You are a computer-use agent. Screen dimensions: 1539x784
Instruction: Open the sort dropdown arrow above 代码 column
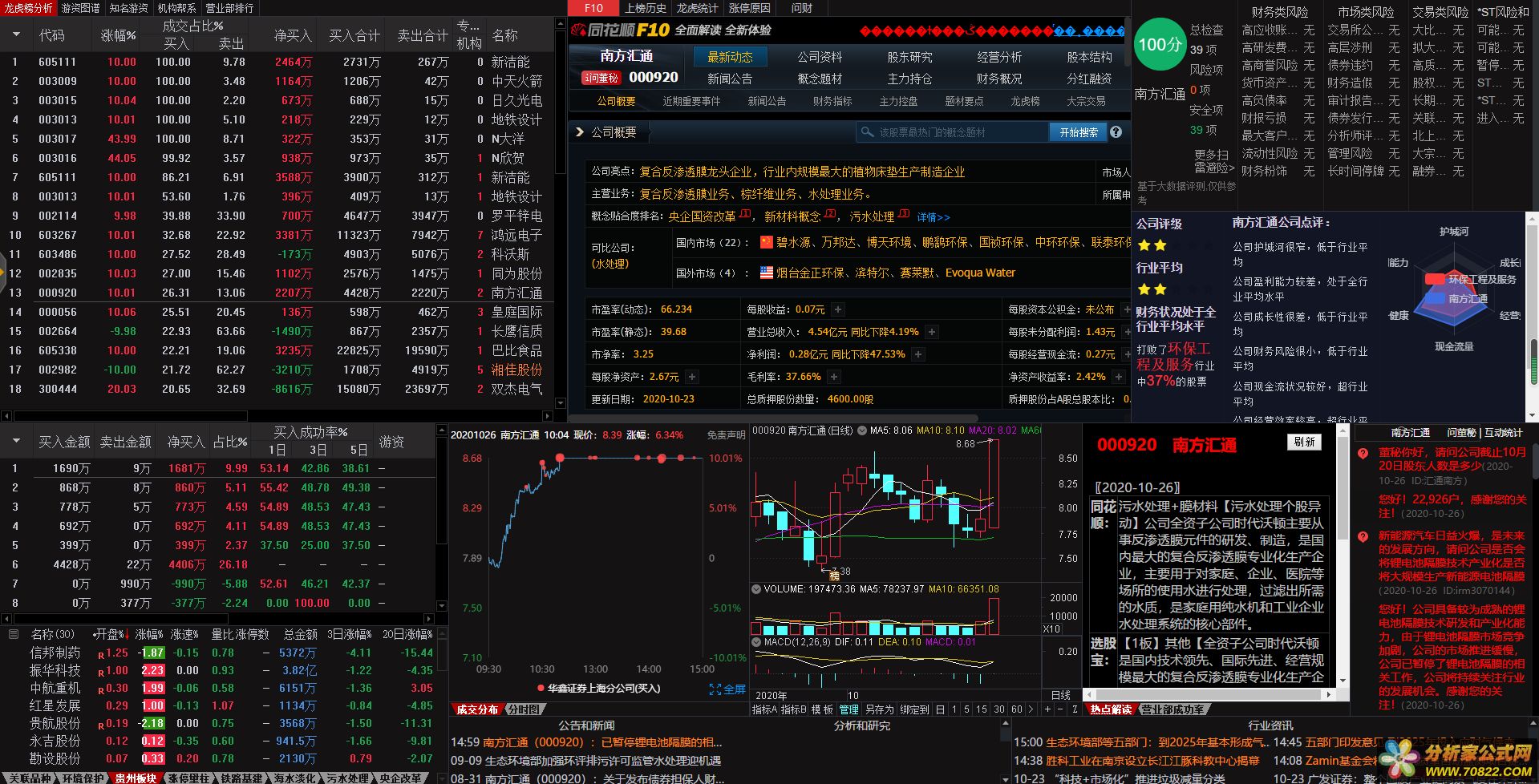tap(15, 34)
